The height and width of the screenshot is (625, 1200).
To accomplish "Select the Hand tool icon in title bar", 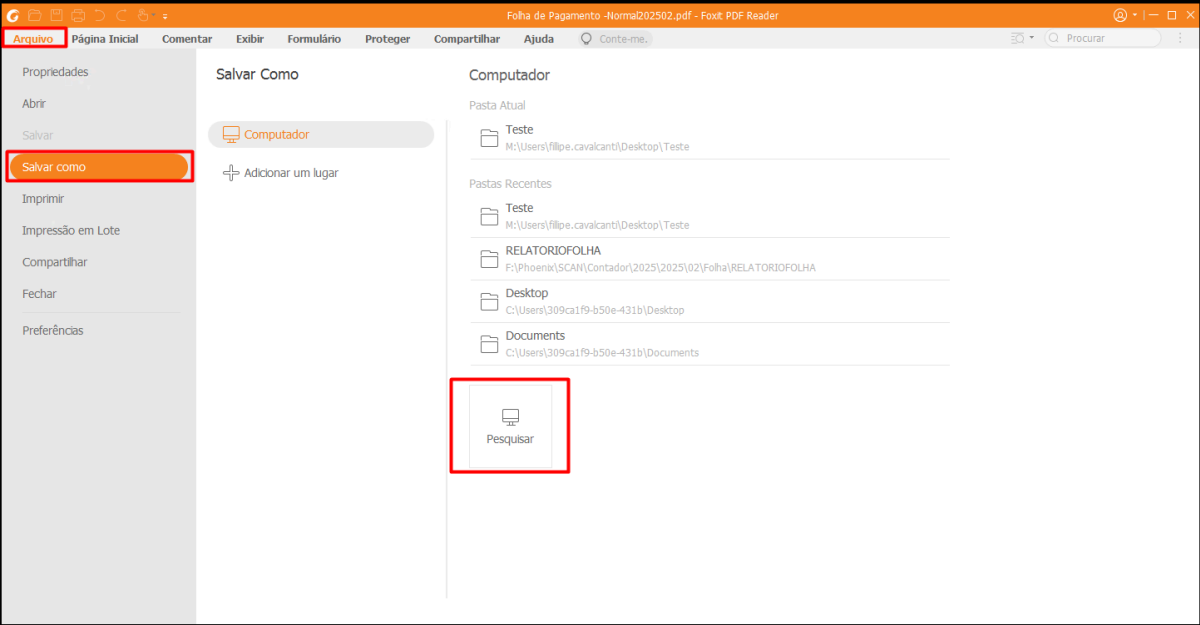I will click(x=142, y=15).
